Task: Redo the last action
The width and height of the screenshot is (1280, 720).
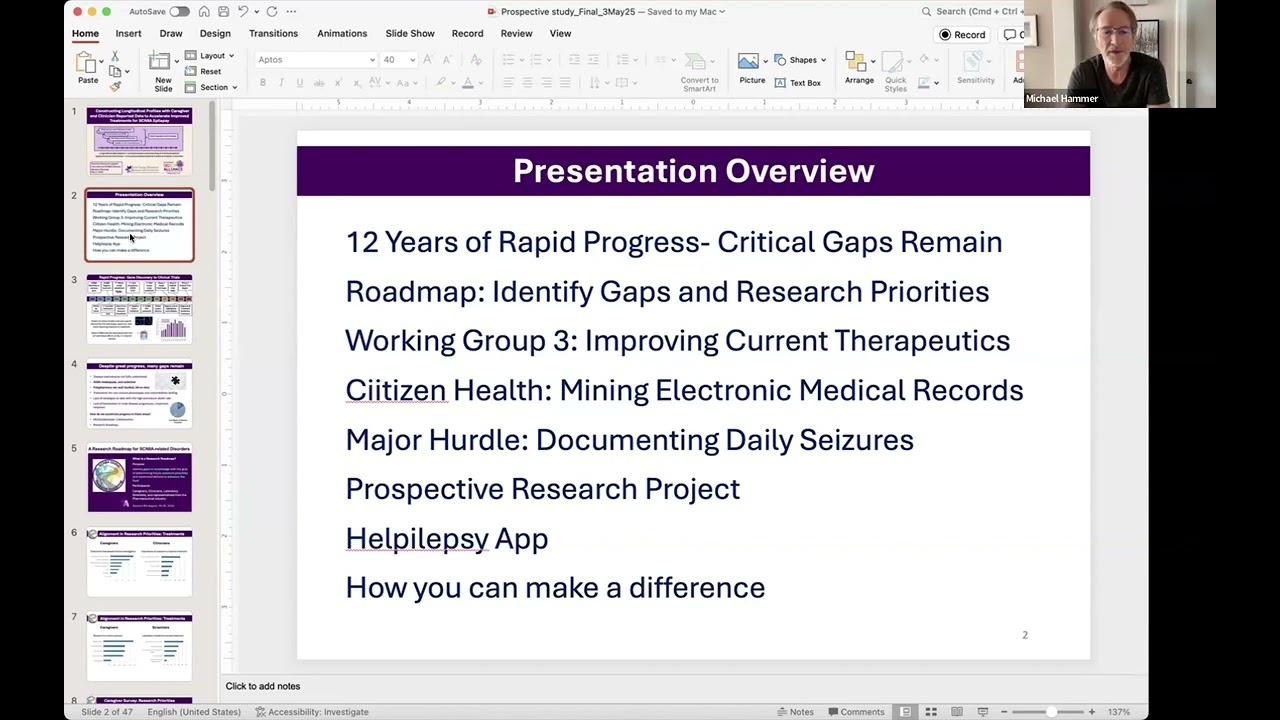Action: (x=272, y=12)
